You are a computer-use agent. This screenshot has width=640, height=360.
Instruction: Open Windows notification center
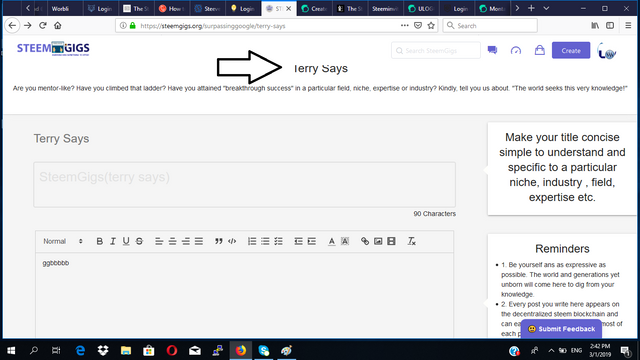point(625,350)
